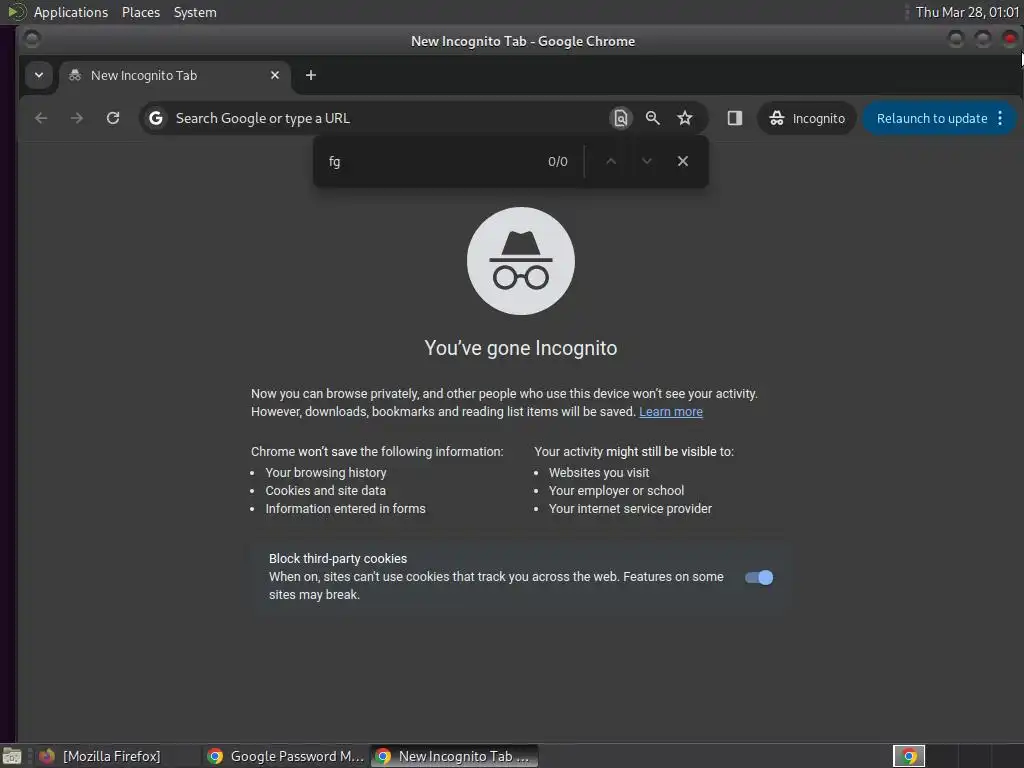Click the Incognito hat and glasses logo

coord(520,261)
